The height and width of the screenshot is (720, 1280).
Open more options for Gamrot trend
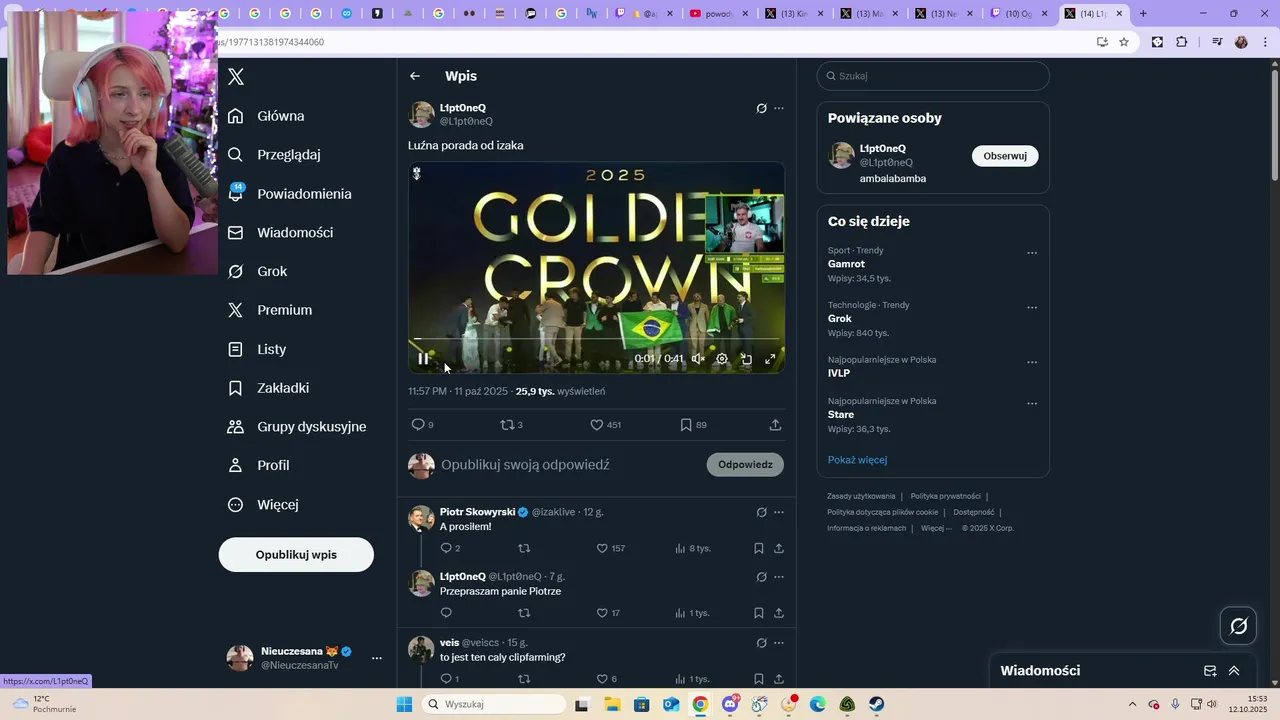pyautogui.click(x=1032, y=253)
